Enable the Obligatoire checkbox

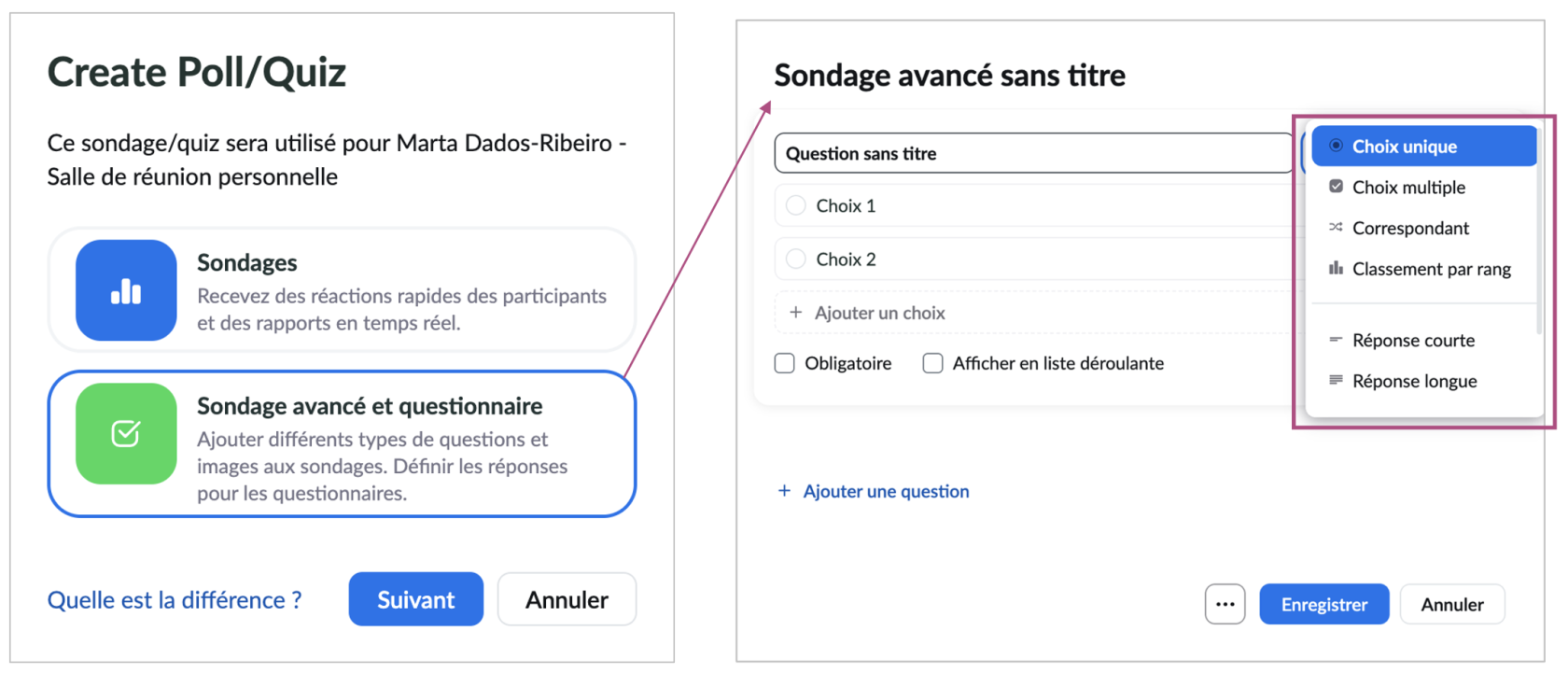pyautogui.click(x=785, y=363)
